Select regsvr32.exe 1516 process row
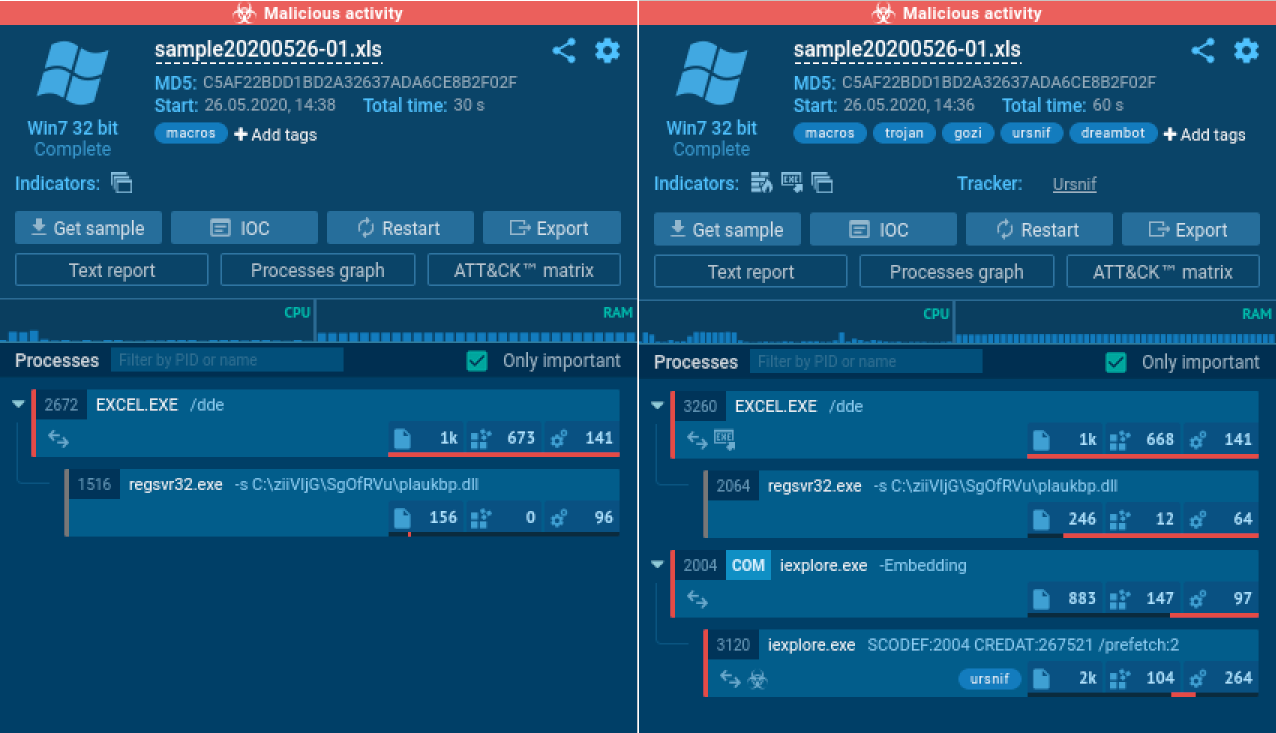 point(343,503)
